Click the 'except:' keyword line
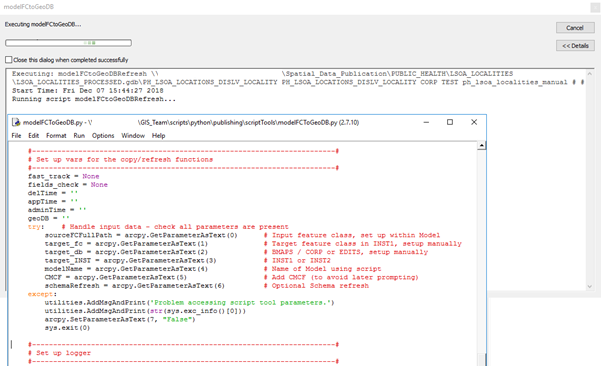This screenshot has height=366, width=601. coord(42,294)
